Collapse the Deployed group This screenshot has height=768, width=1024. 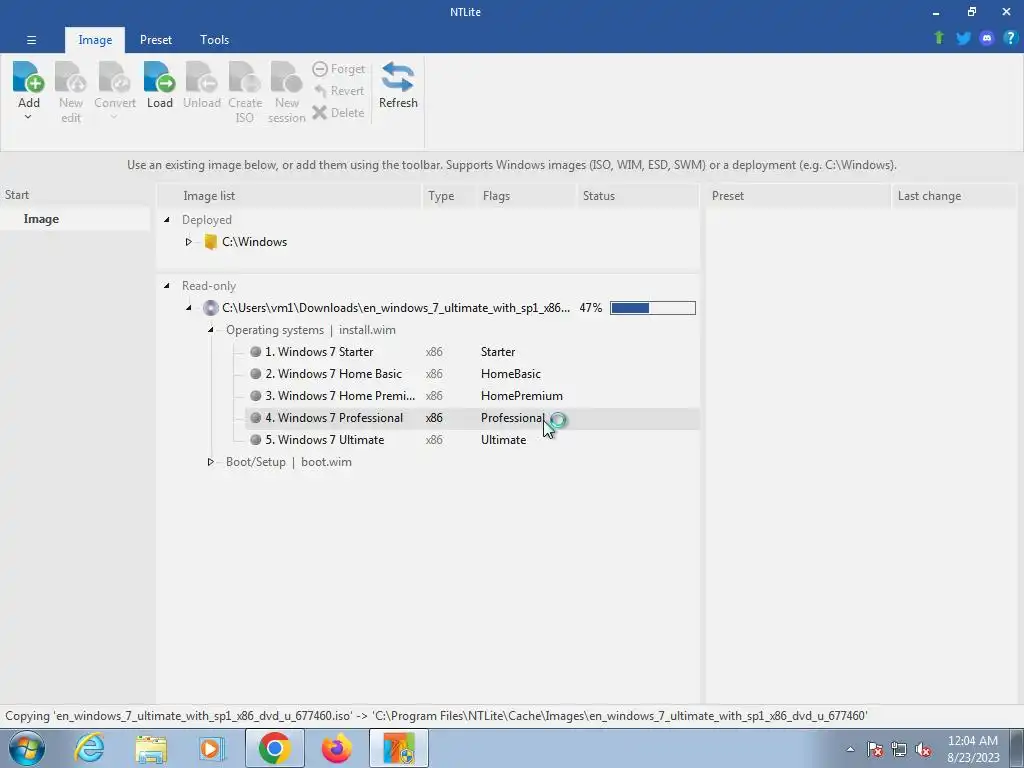point(167,219)
